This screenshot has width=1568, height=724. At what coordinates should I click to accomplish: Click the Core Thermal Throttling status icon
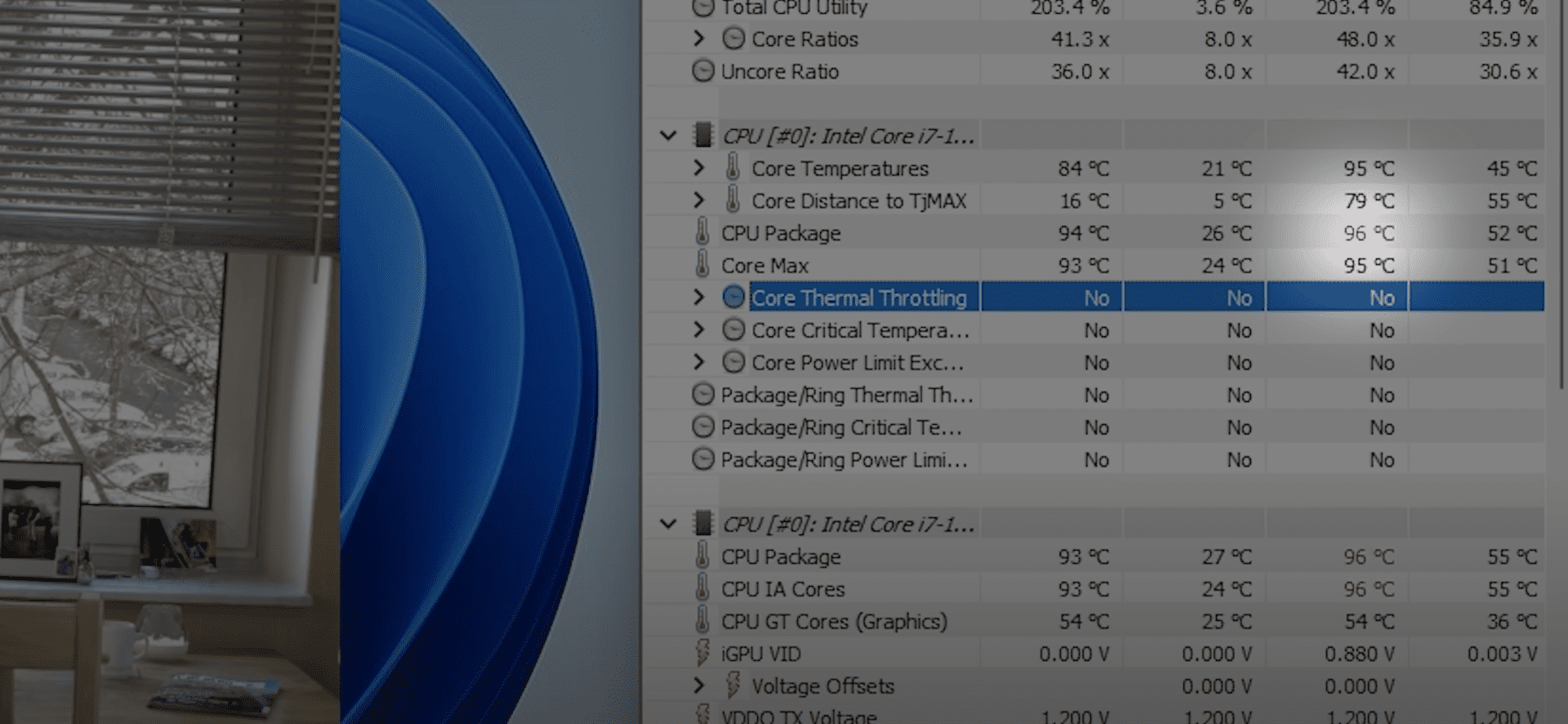point(733,297)
